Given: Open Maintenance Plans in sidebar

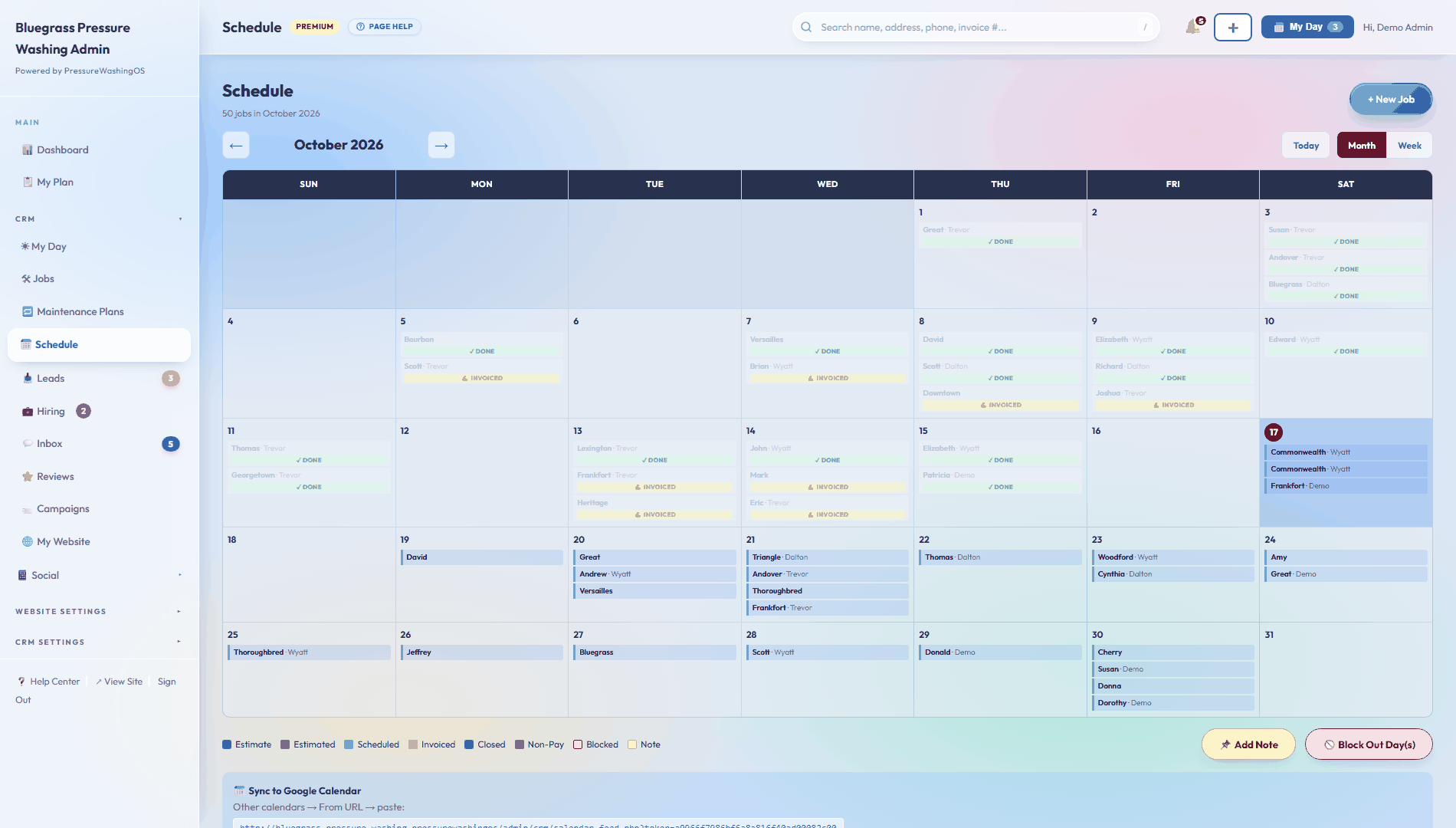Looking at the screenshot, I should 99,311.
